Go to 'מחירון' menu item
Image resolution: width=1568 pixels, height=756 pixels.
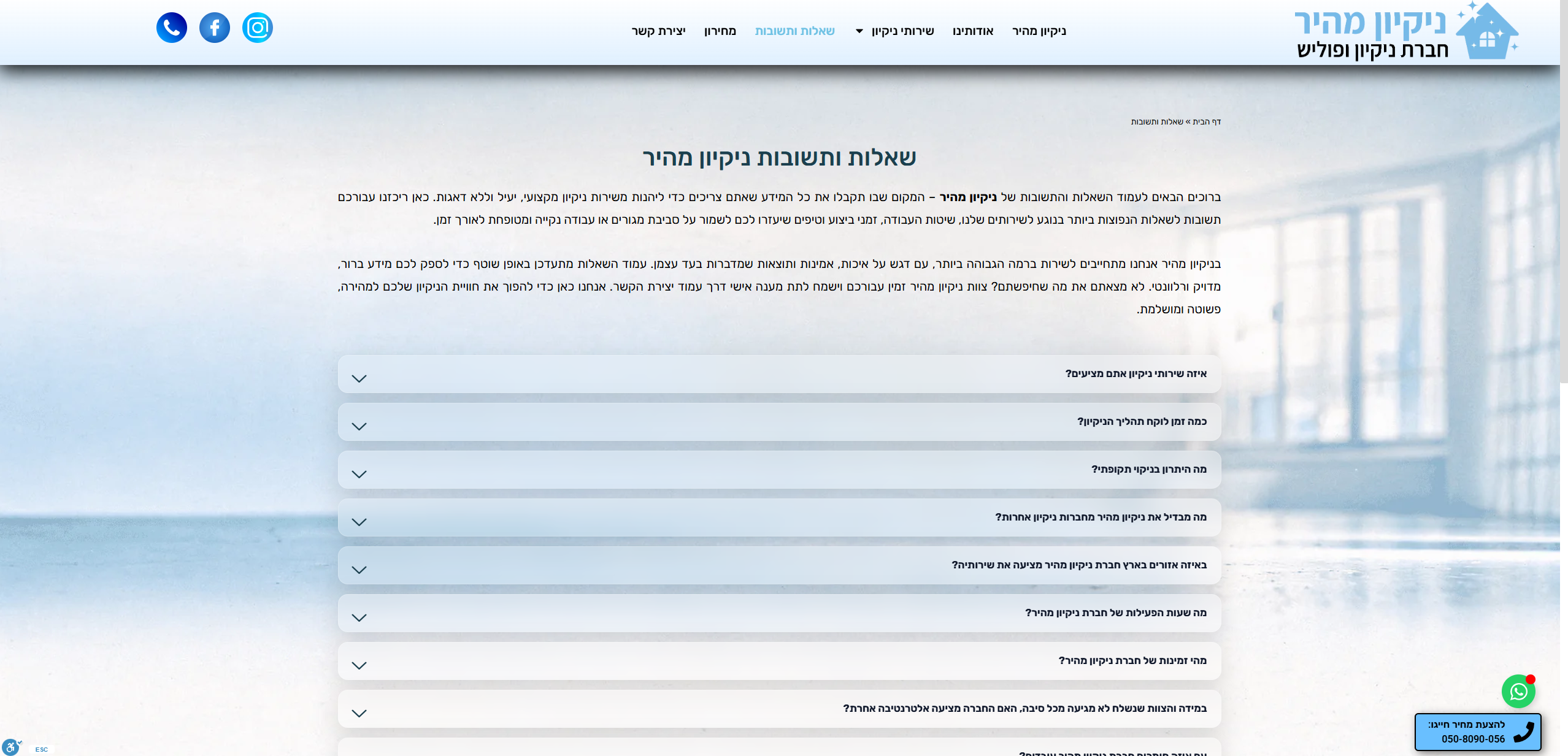coord(720,31)
